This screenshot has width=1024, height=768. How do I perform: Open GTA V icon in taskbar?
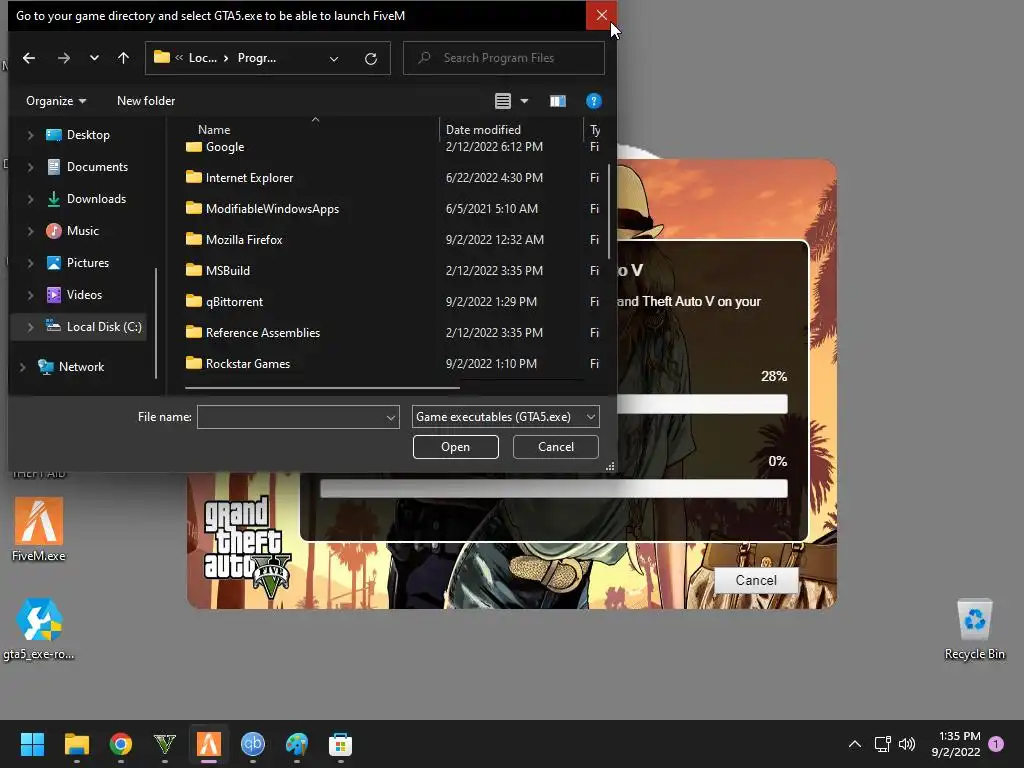[x=165, y=744]
